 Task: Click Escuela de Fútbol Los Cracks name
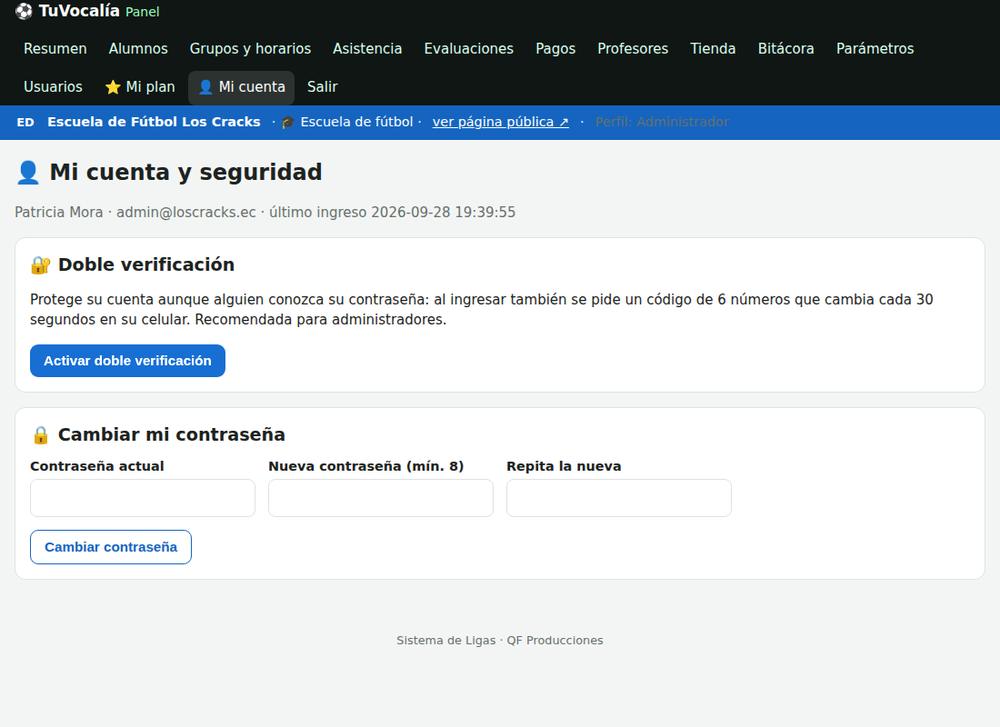click(x=154, y=122)
